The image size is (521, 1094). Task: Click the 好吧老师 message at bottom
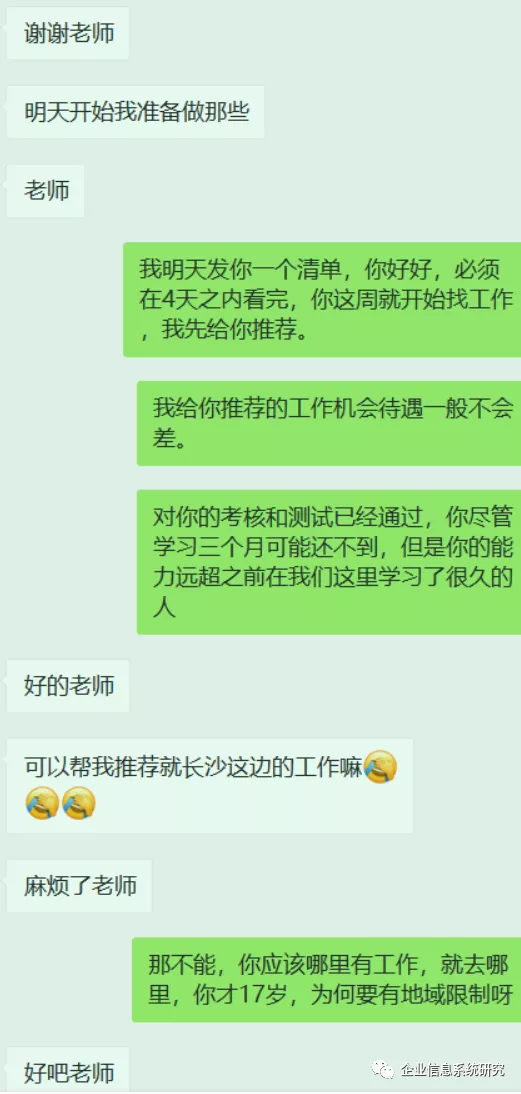click(68, 1070)
